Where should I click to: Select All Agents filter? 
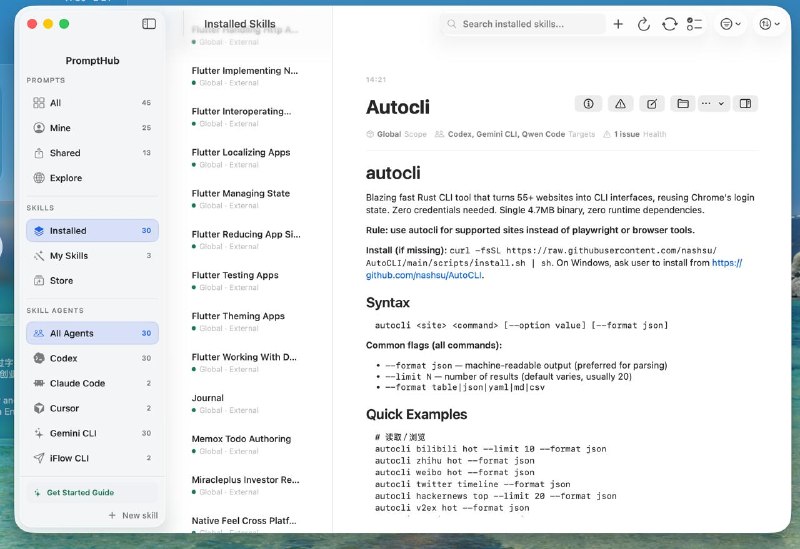(x=92, y=333)
